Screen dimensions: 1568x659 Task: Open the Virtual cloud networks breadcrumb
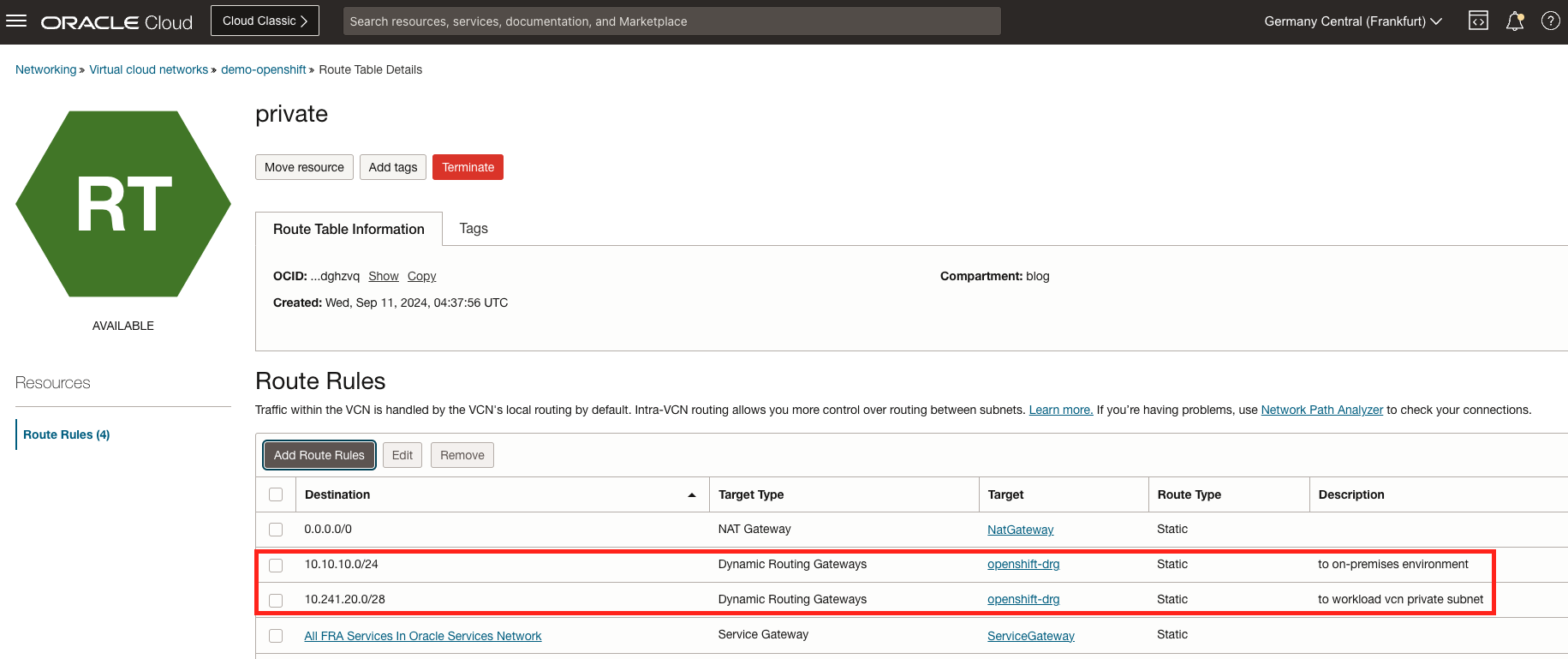click(149, 69)
